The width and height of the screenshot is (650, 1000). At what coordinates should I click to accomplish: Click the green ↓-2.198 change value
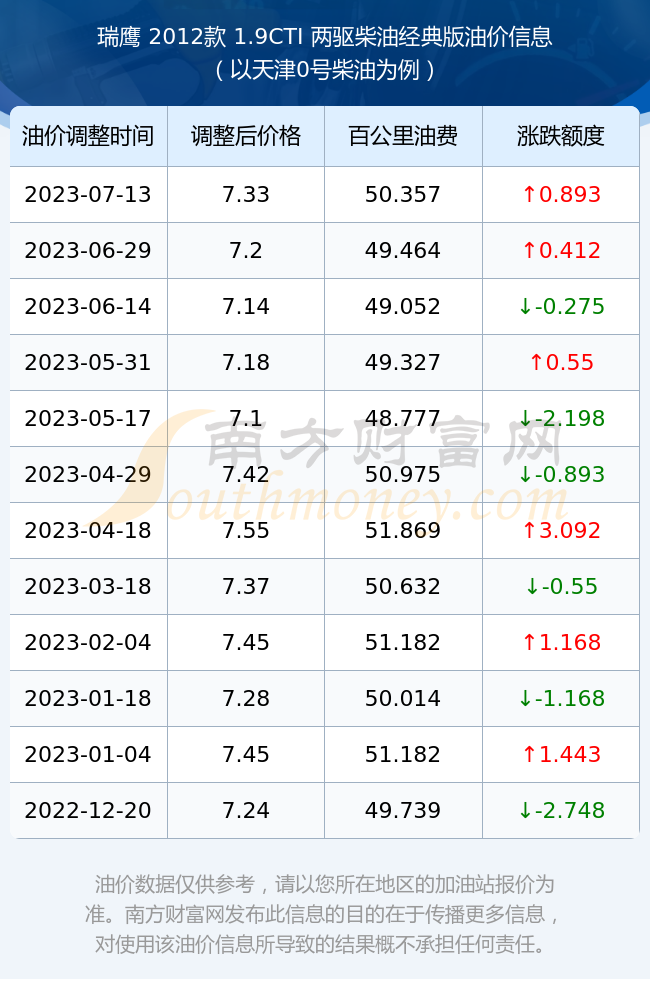tap(561, 419)
